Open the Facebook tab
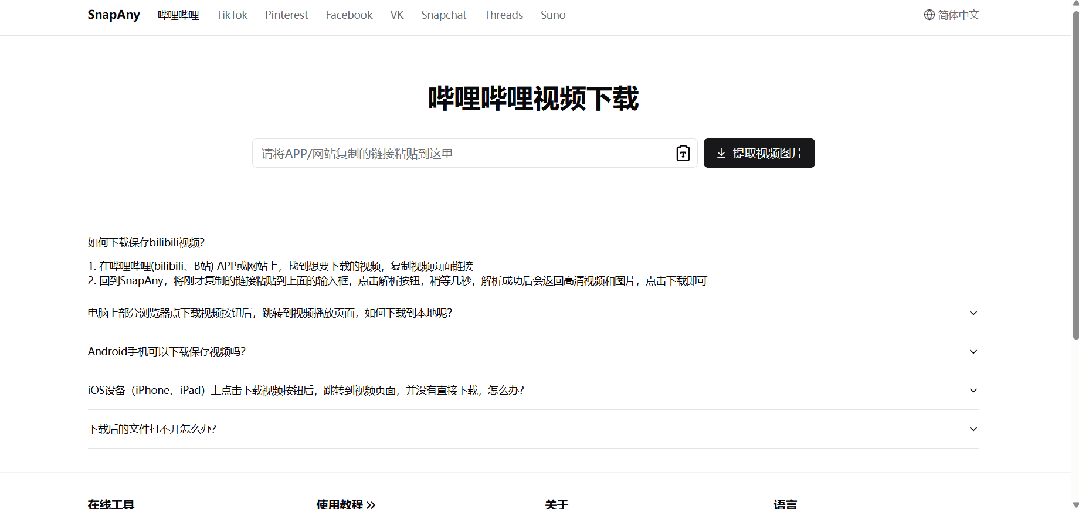Screen dimensions: 1079x509 point(349,14)
